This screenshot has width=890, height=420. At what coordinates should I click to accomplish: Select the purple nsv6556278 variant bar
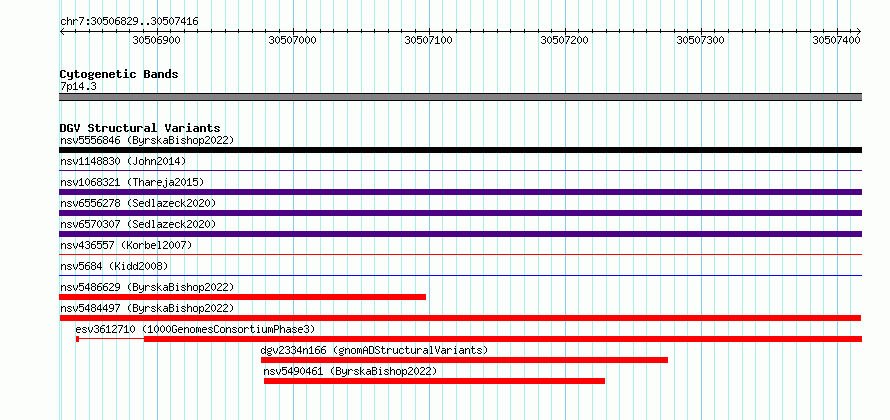tap(460, 213)
